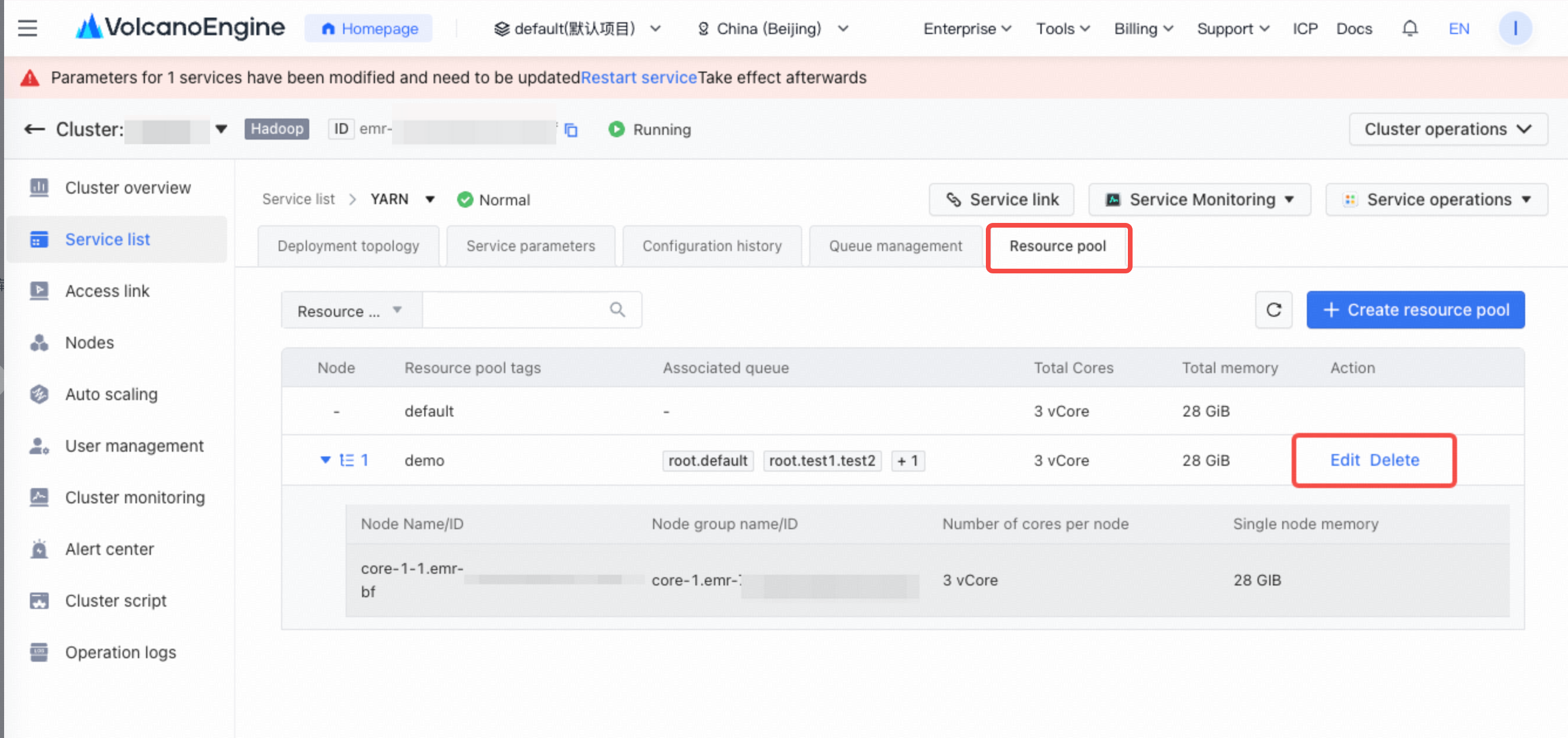Open Cluster monitoring in sidebar
1568x738 pixels.
pyautogui.click(x=116, y=497)
